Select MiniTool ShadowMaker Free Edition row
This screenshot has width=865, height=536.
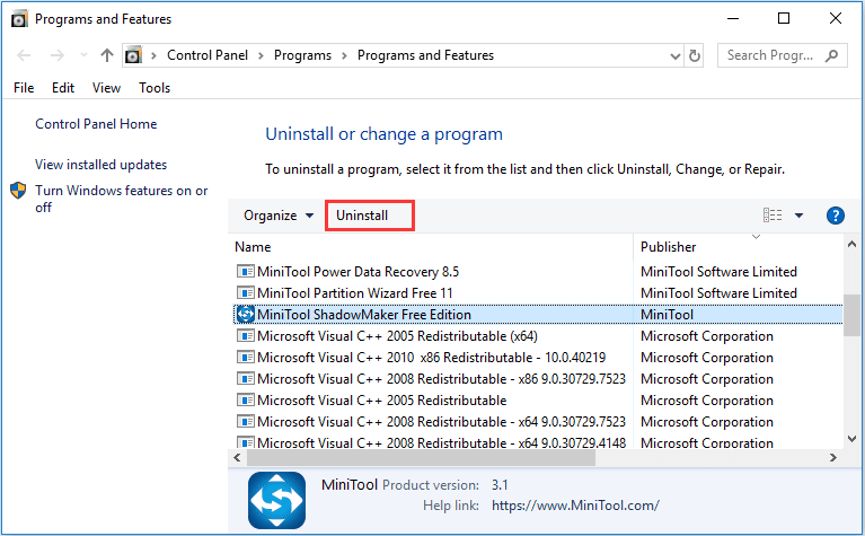pyautogui.click(x=538, y=314)
